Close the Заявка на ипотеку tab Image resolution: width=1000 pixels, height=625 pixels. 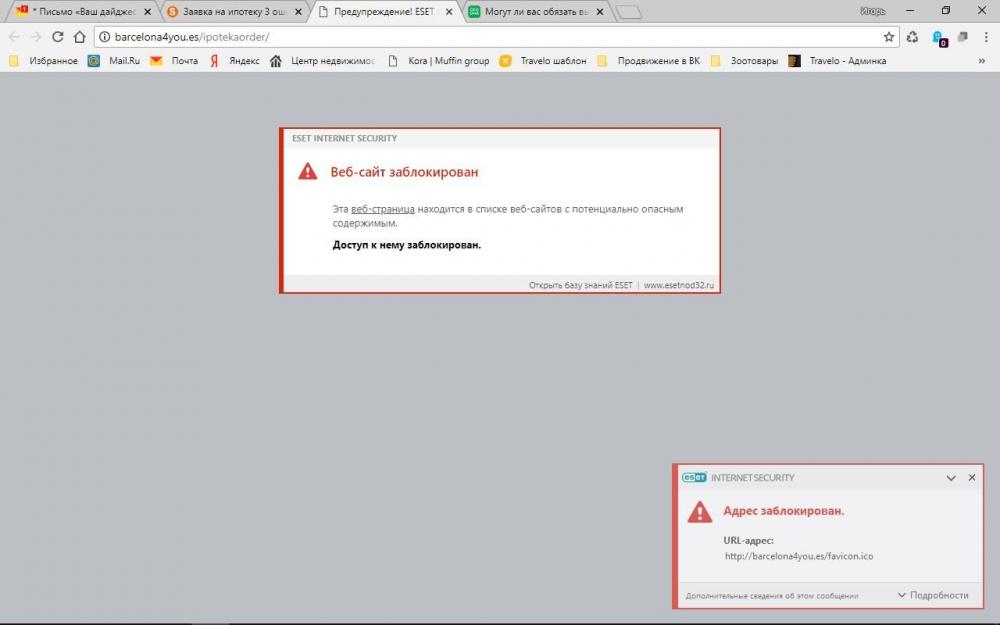[x=298, y=11]
